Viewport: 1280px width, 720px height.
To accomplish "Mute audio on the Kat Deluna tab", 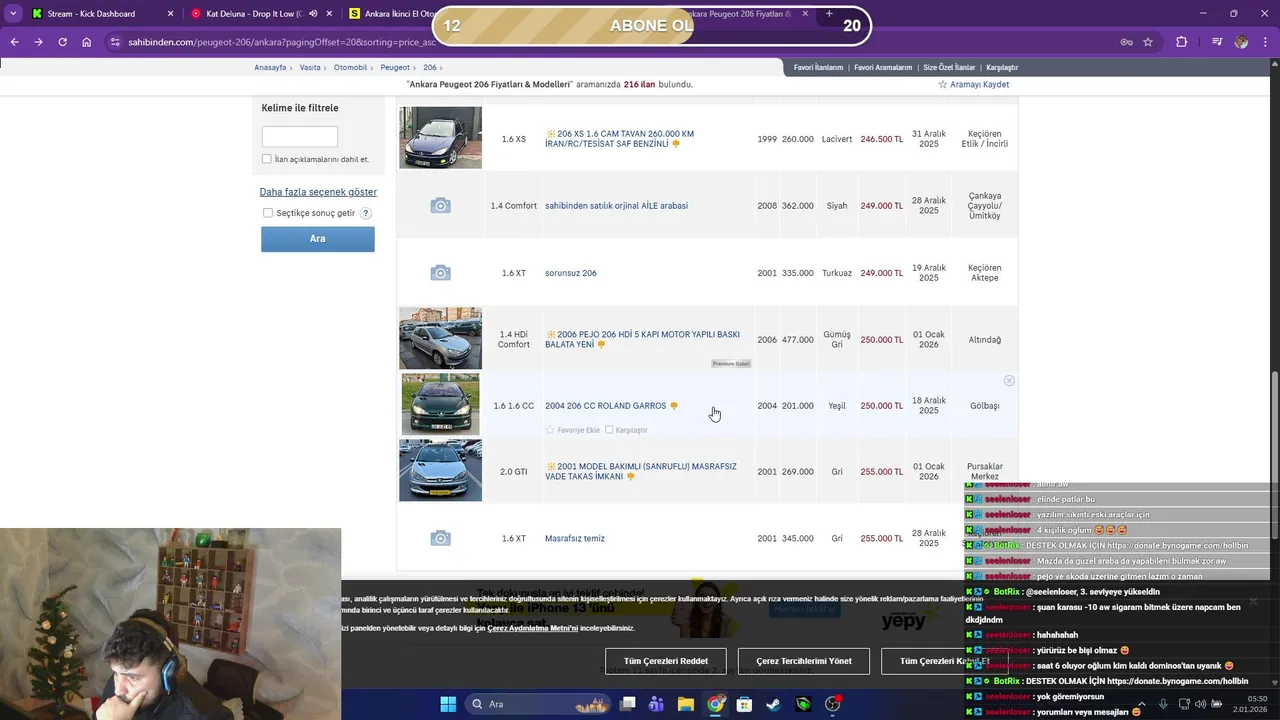I will point(313,14).
